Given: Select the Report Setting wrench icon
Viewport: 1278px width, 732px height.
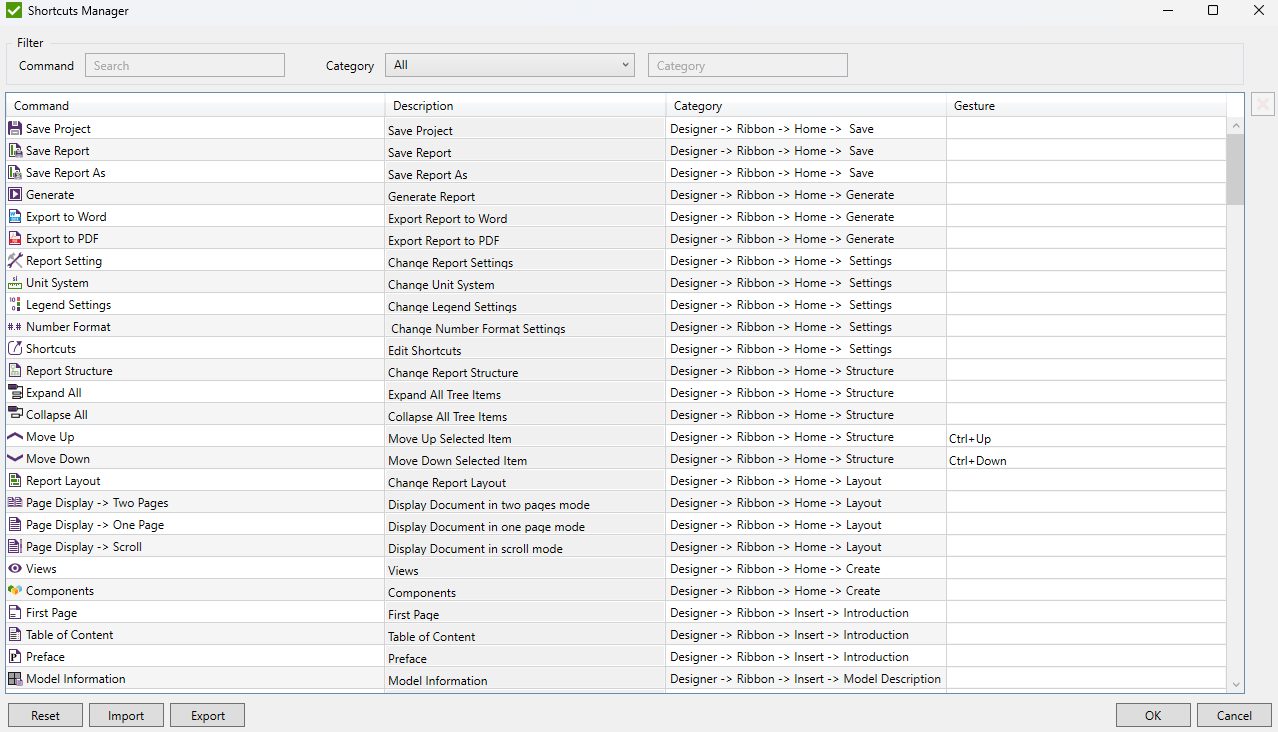Looking at the screenshot, I should click(14, 260).
